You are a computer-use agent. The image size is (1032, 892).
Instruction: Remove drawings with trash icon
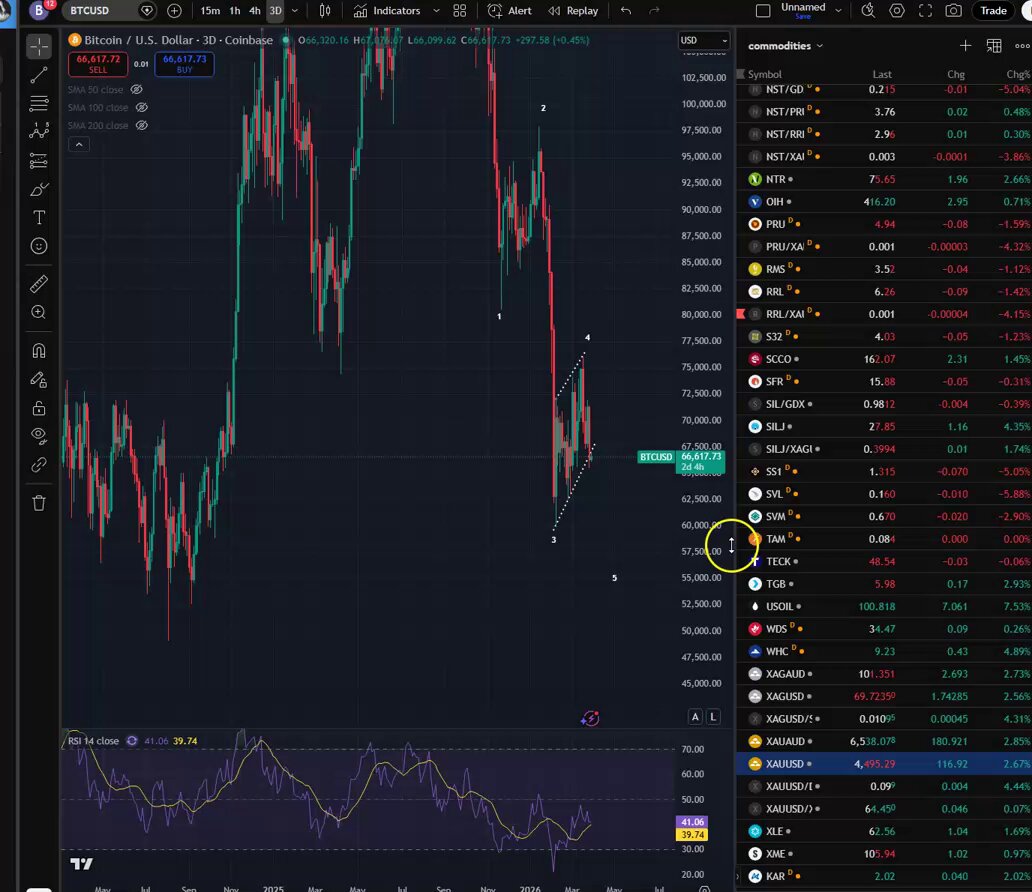(39, 503)
